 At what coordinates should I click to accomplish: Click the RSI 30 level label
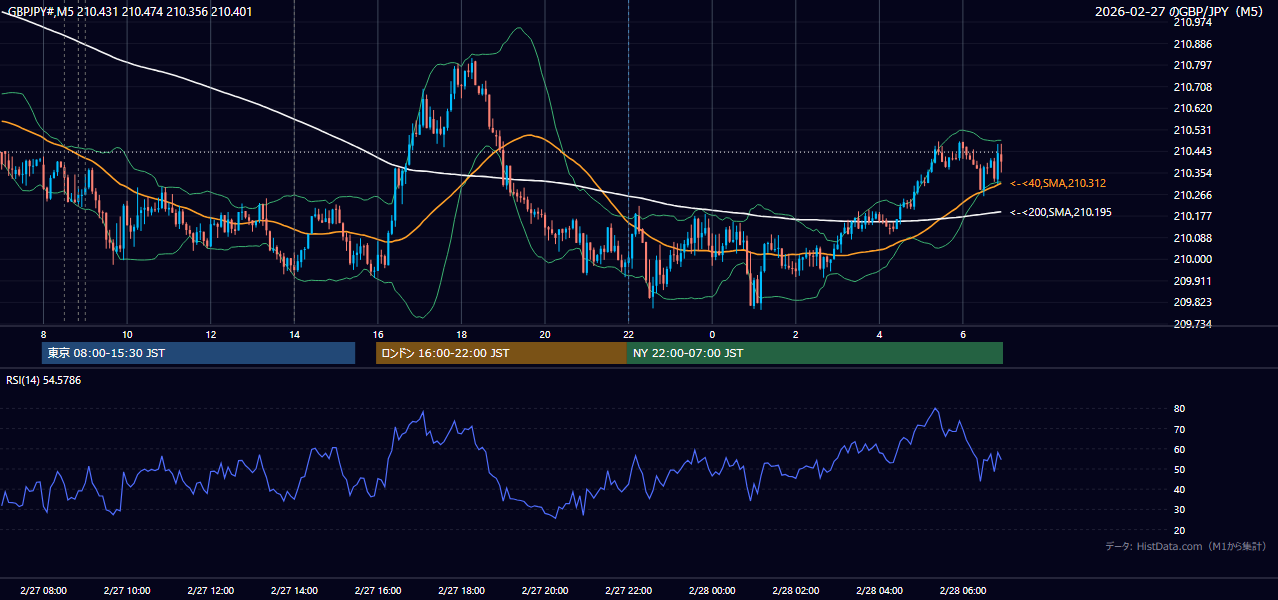1179,510
